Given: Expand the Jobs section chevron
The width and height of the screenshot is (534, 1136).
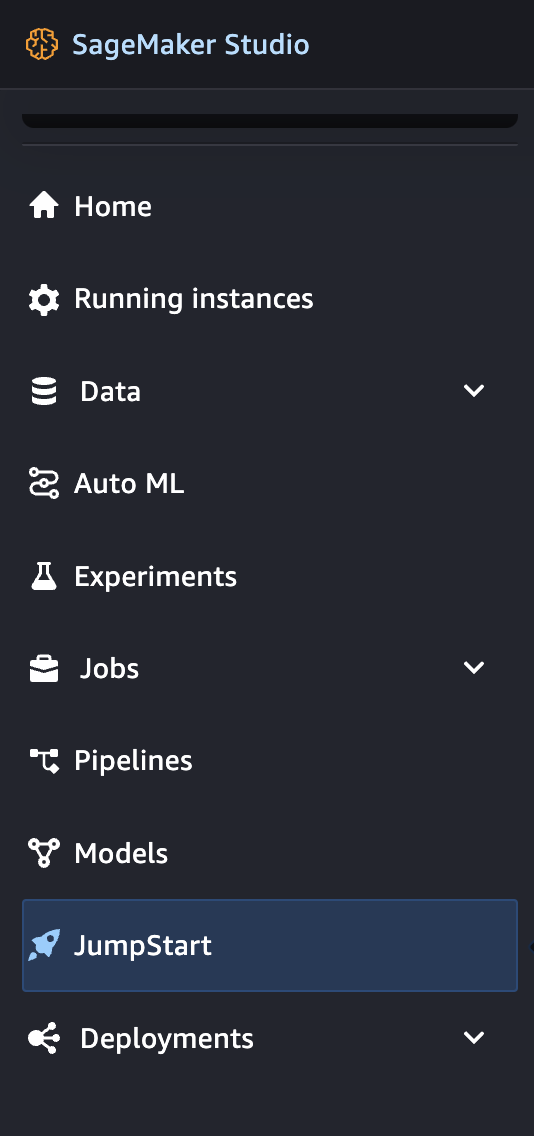Looking at the screenshot, I should click(474, 668).
